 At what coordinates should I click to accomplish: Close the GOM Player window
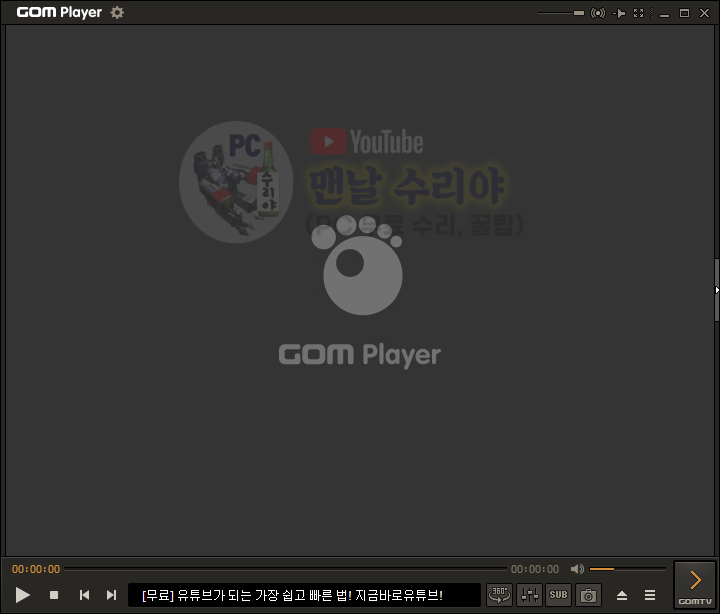point(704,13)
